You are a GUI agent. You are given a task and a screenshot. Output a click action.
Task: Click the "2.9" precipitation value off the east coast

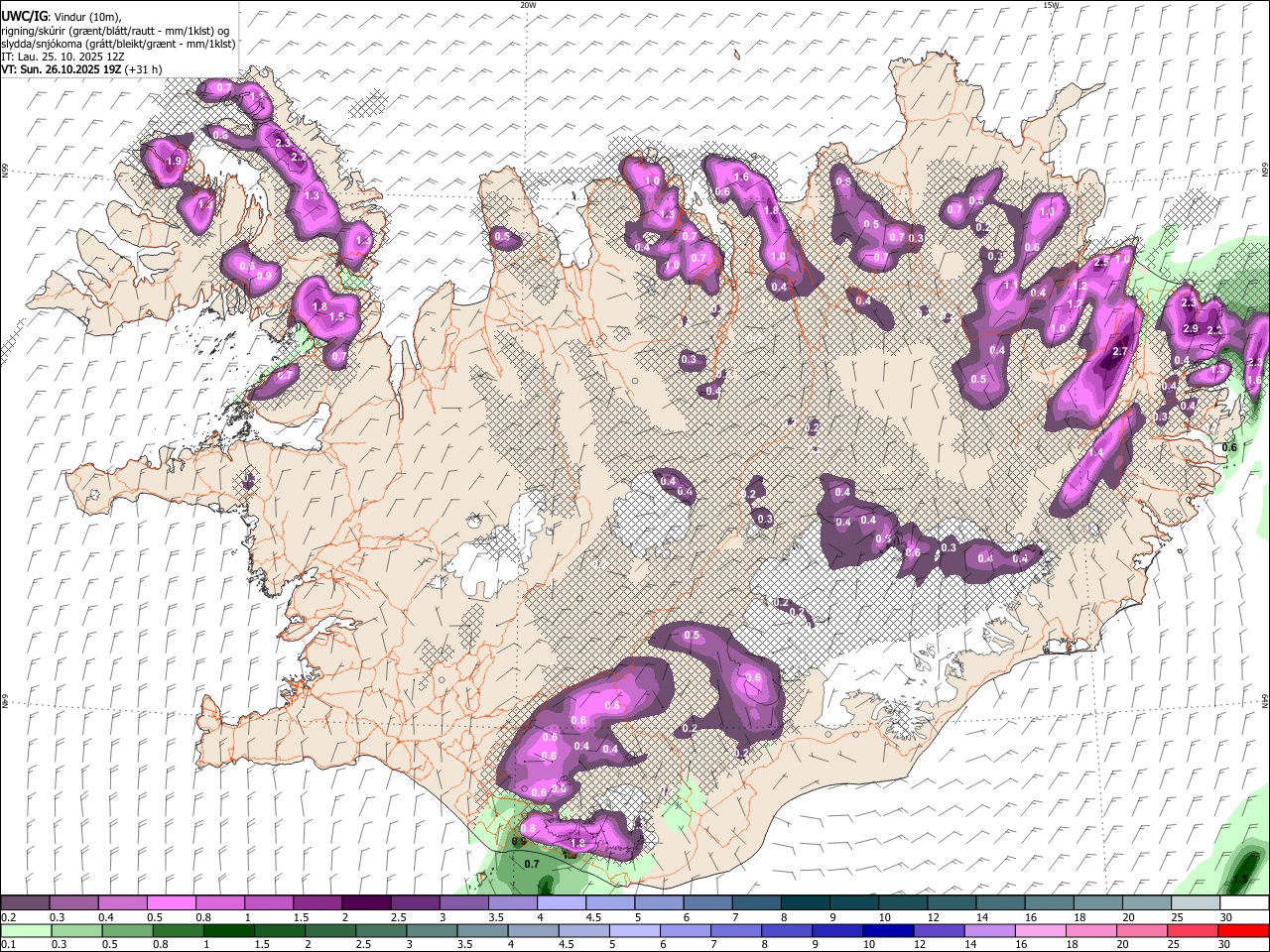pos(1191,328)
